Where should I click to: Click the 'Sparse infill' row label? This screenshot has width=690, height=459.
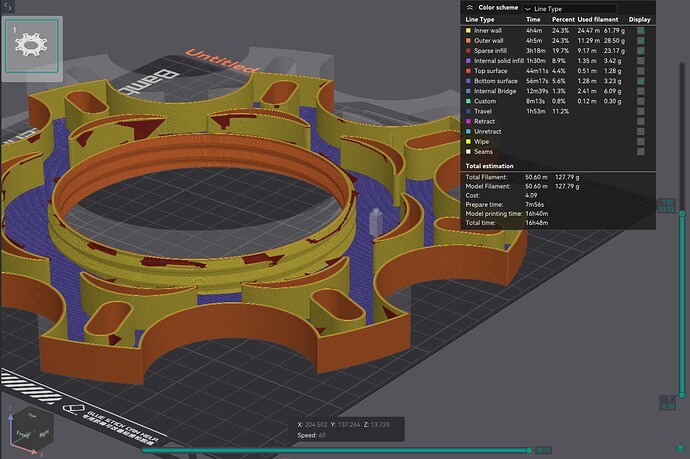490,51
